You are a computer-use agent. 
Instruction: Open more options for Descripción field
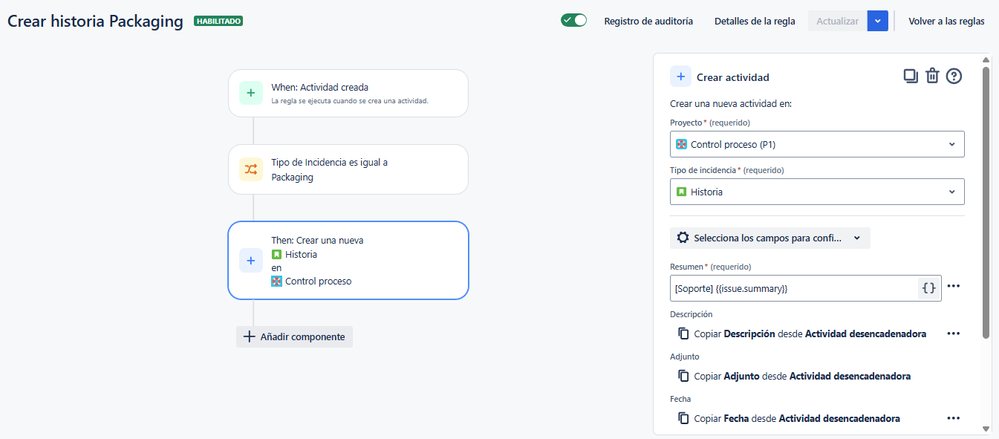(953, 334)
